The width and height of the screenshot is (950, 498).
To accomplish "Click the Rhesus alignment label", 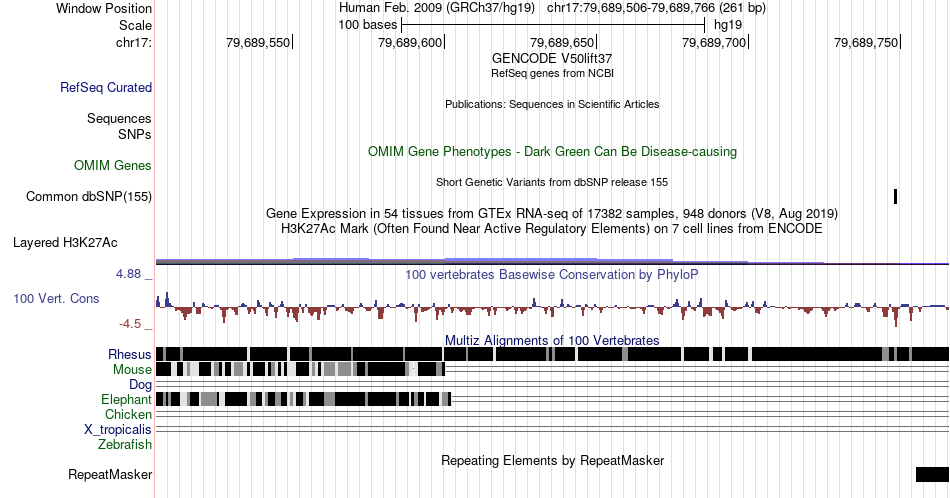I will pos(130,354).
